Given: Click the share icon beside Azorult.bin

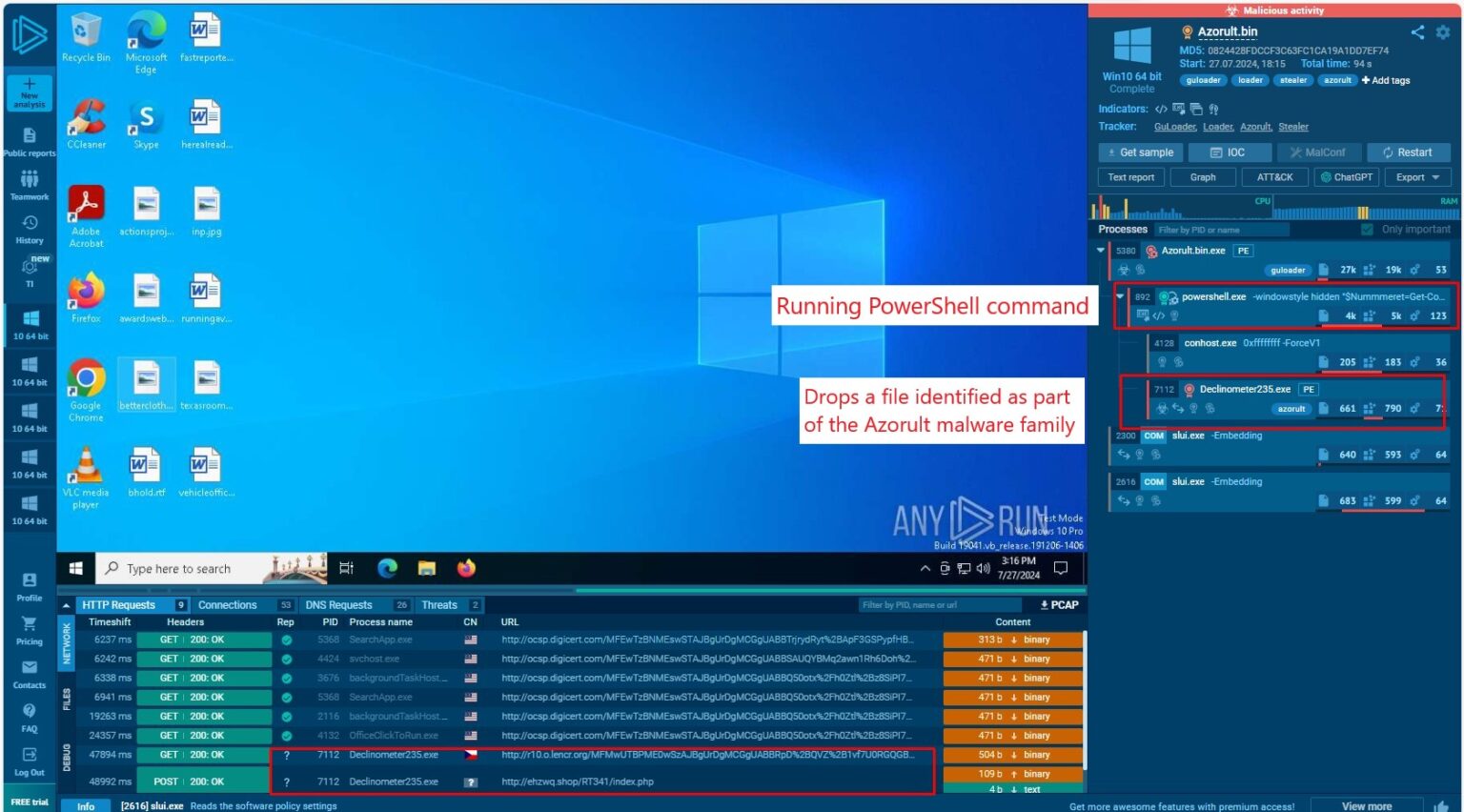Looking at the screenshot, I should coord(1417,32).
